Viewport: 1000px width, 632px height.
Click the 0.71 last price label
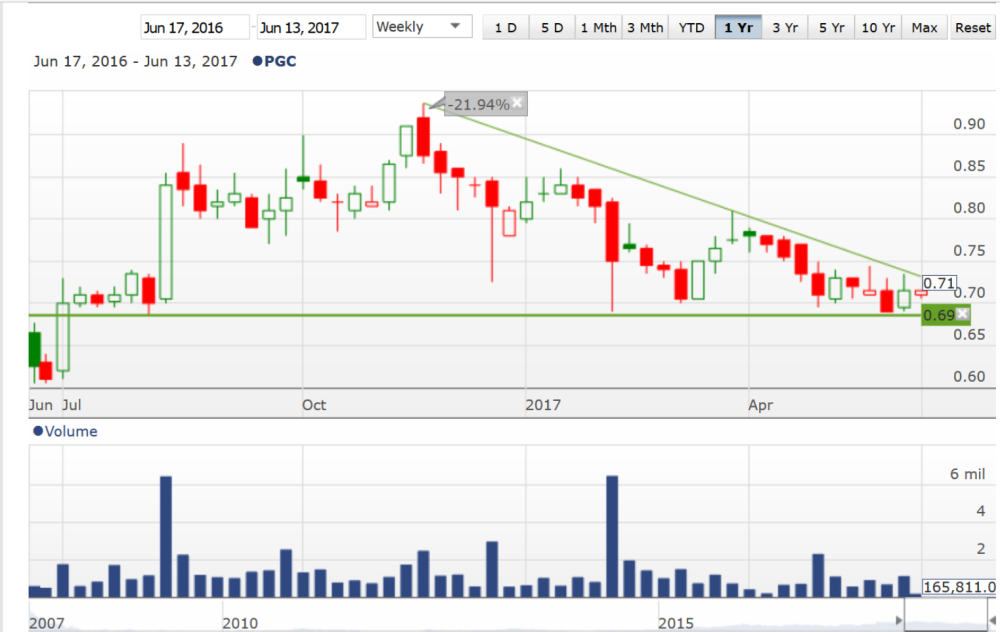pos(939,283)
